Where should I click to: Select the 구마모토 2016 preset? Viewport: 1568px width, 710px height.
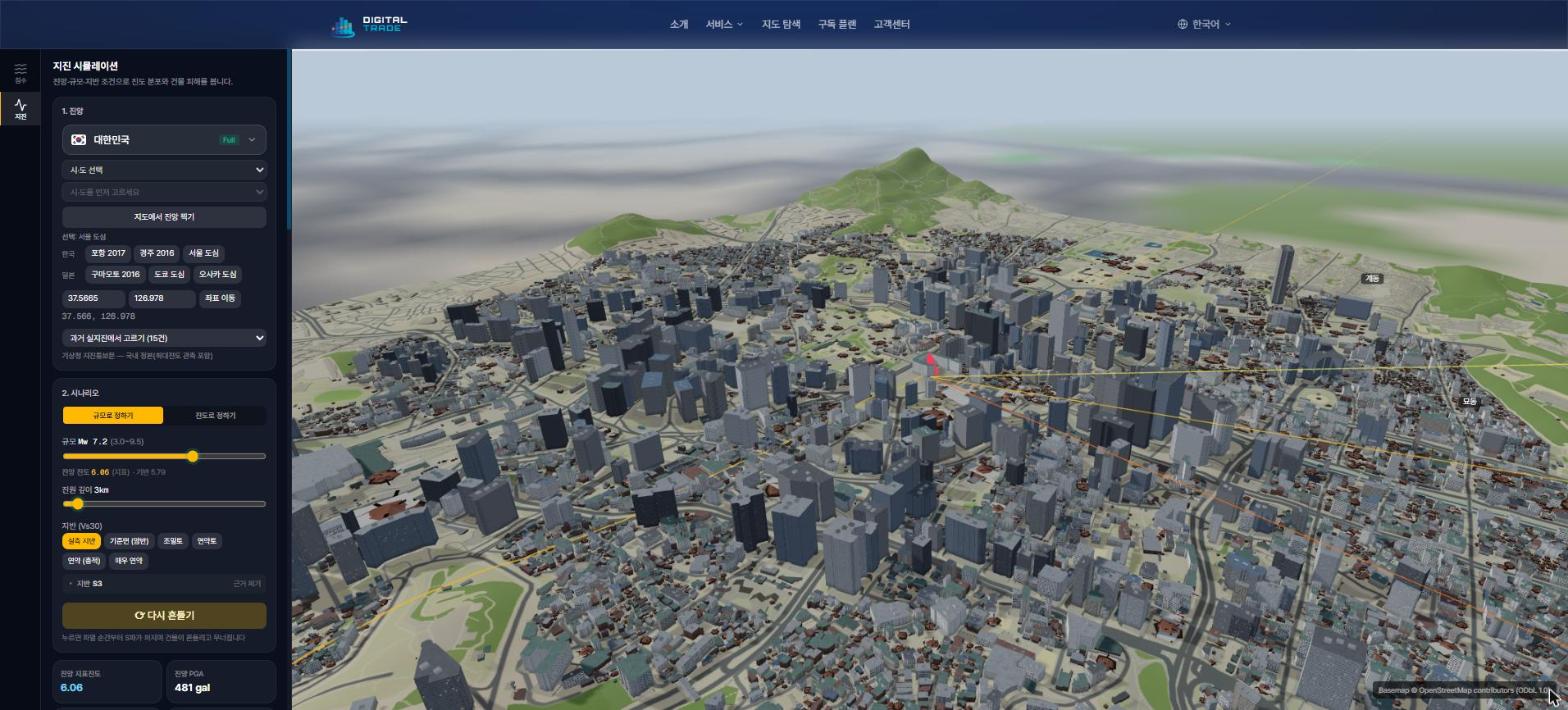pyautogui.click(x=115, y=274)
